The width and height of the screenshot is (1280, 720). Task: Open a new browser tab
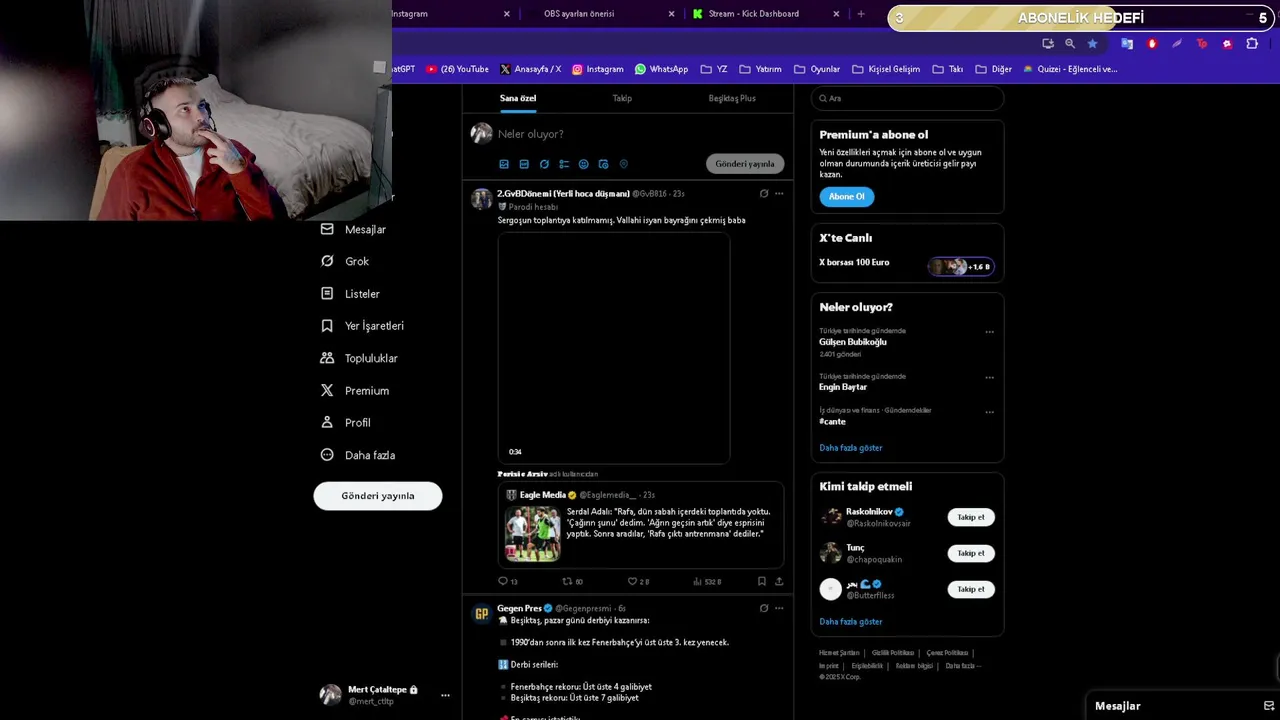[x=861, y=14]
